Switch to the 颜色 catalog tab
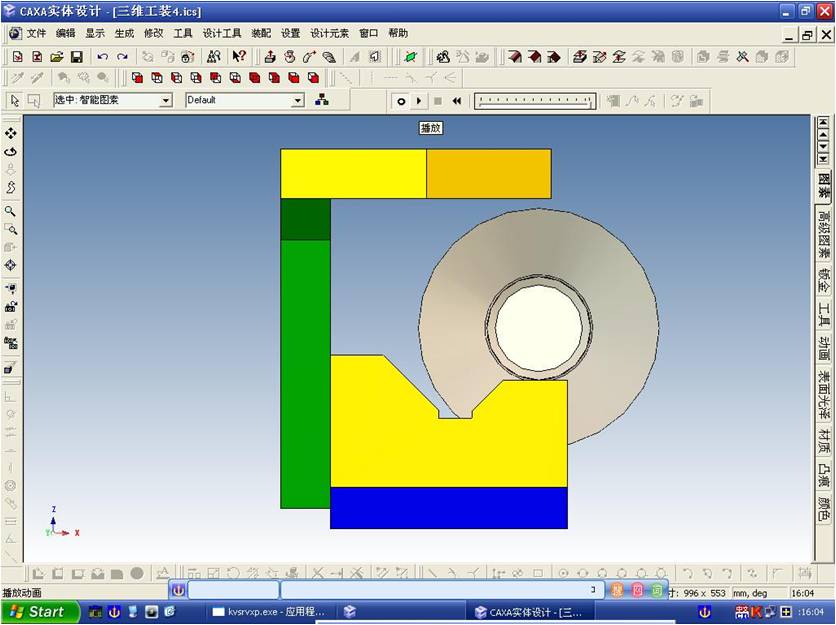 coord(824,509)
